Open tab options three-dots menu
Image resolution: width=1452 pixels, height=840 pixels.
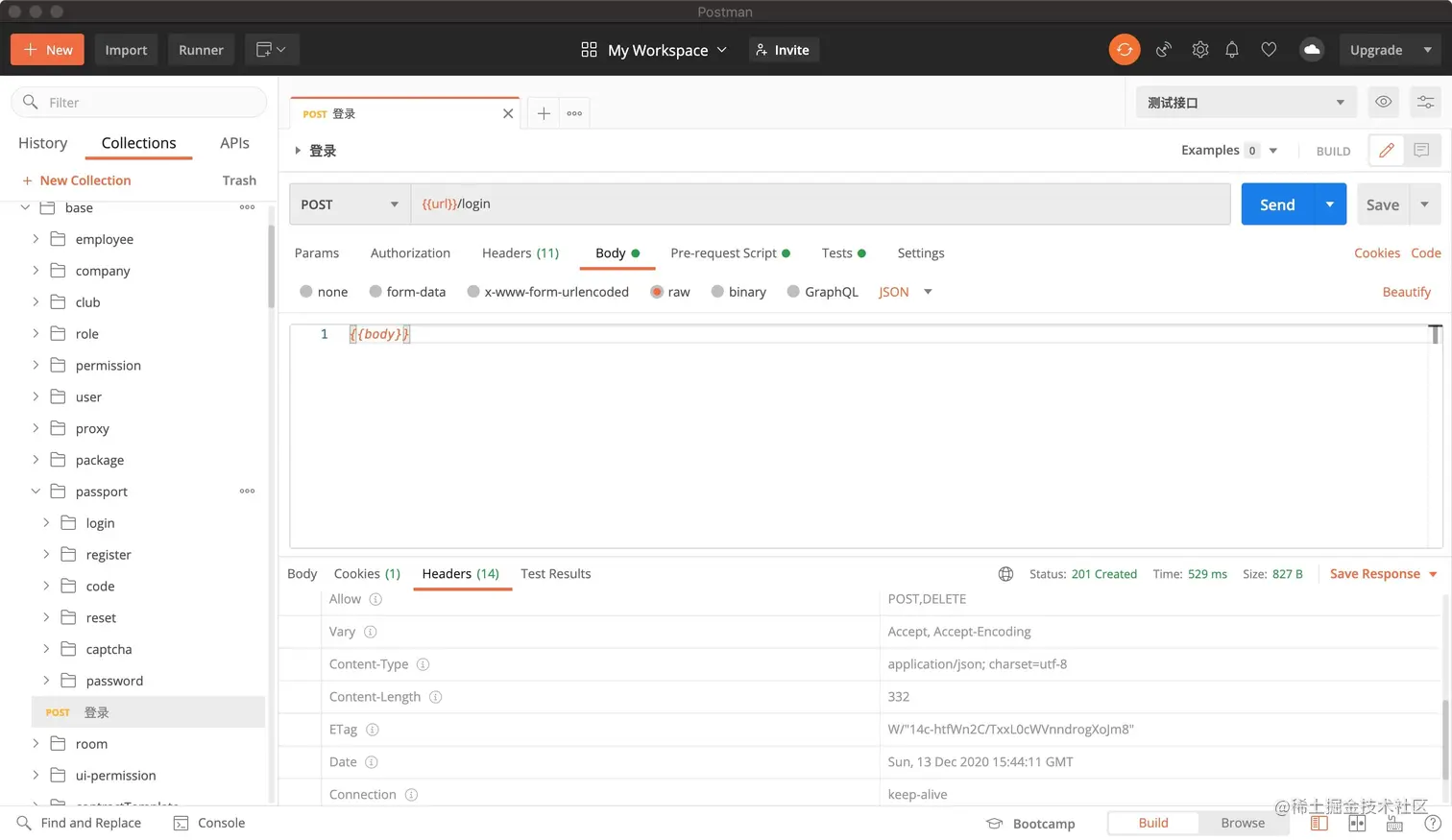coord(574,113)
